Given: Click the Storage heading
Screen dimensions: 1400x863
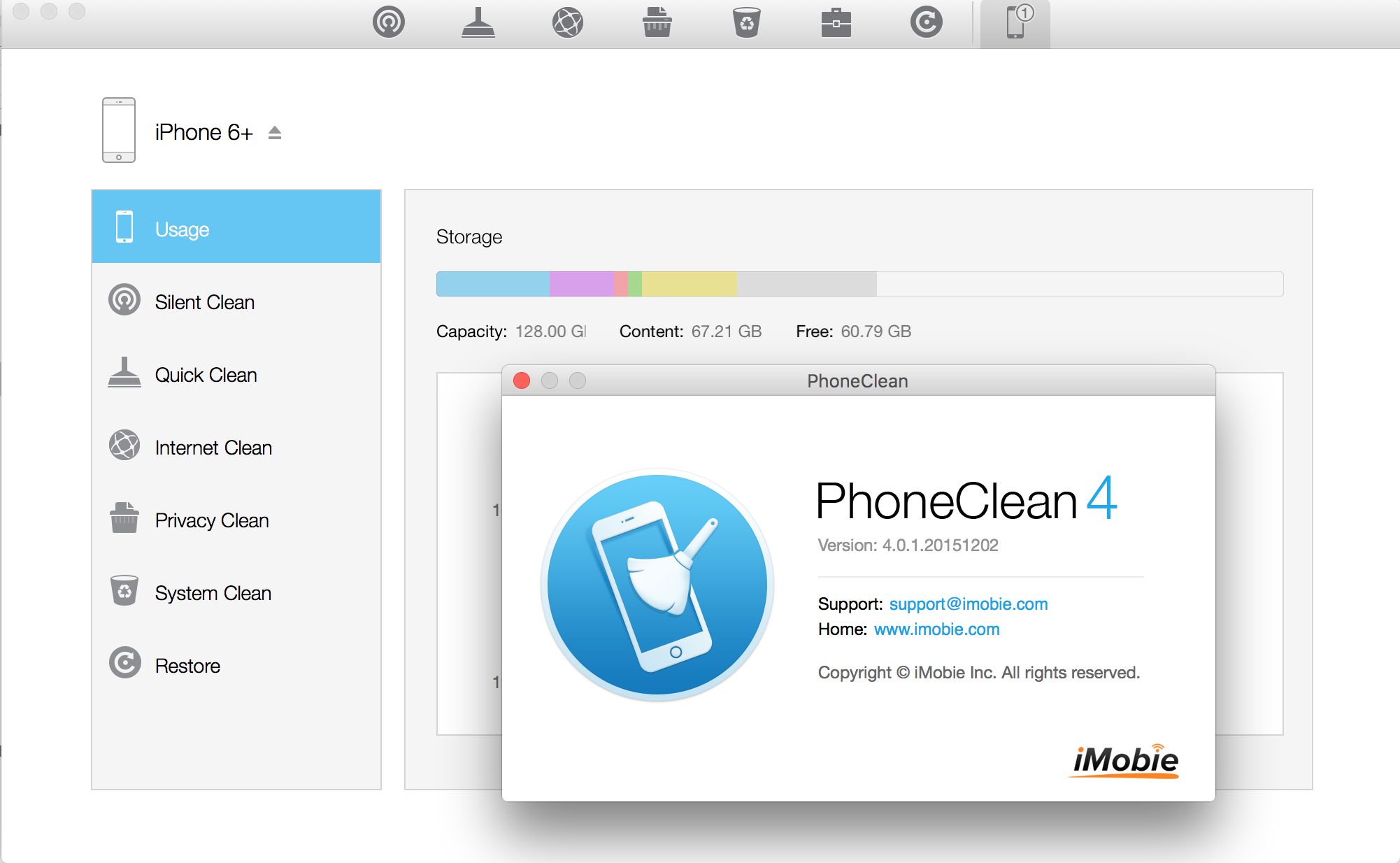Looking at the screenshot, I should click(469, 237).
